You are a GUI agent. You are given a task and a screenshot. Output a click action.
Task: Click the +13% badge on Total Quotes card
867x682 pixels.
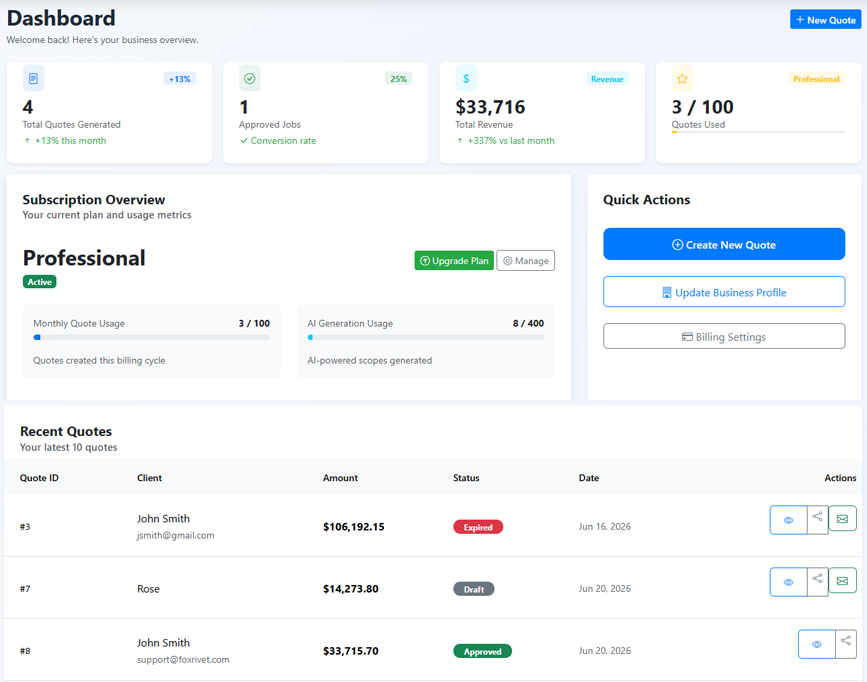coord(180,79)
